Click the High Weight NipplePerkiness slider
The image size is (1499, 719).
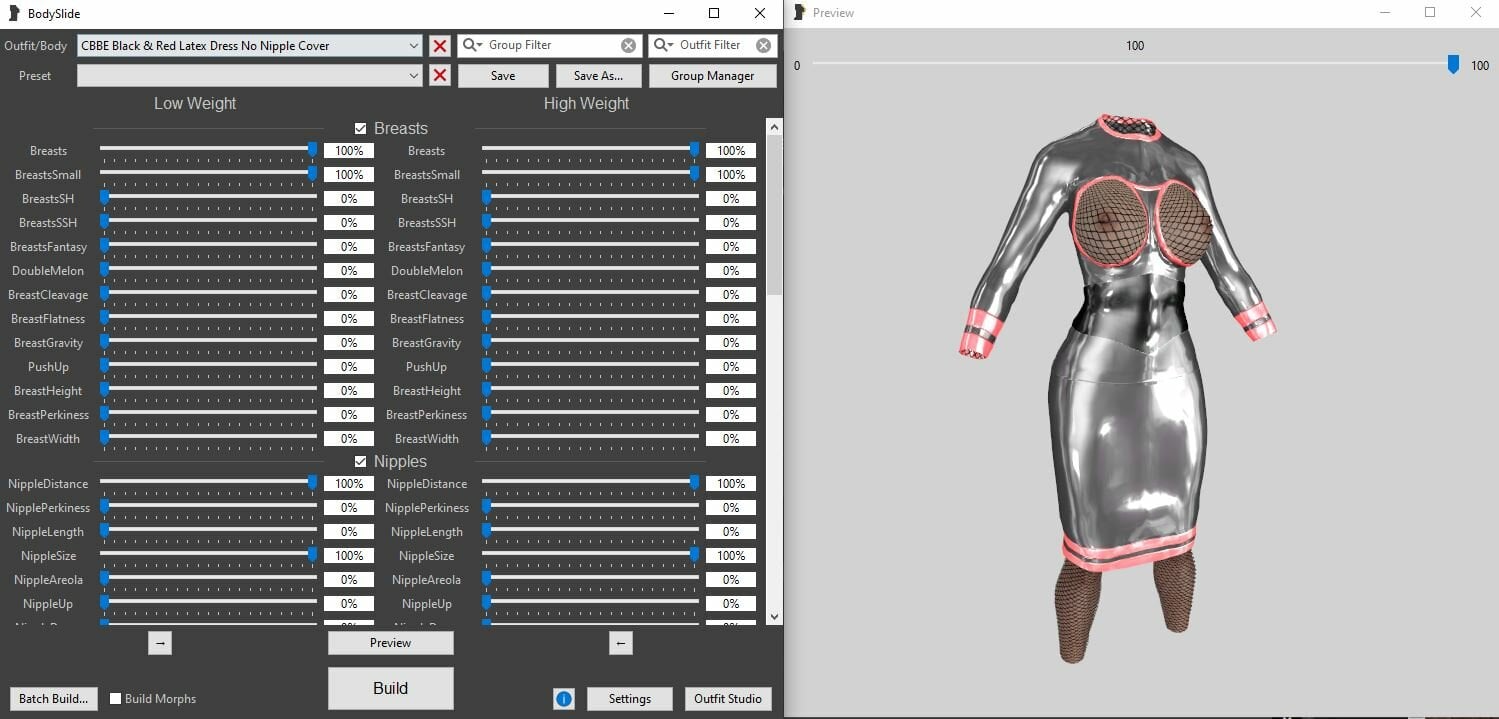tap(590, 507)
